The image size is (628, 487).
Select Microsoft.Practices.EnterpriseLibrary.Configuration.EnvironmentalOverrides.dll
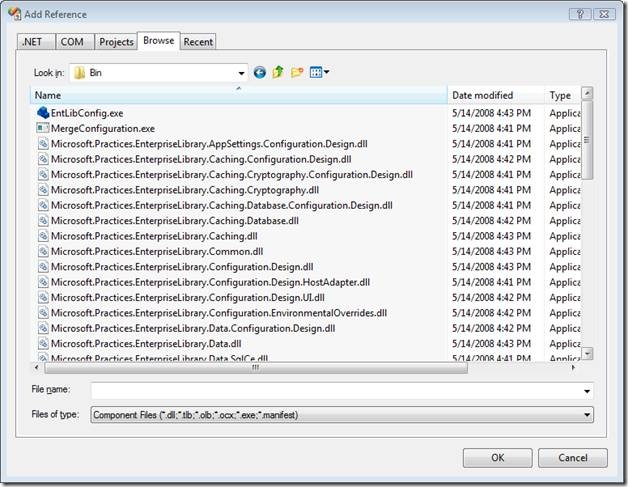219,313
